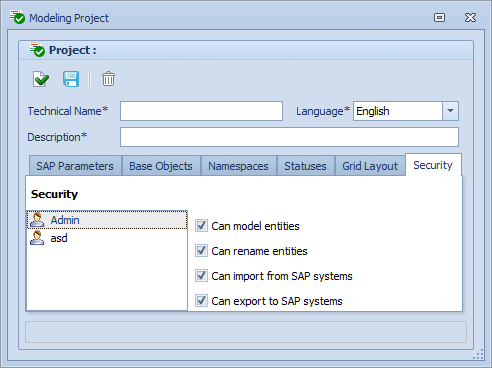The image size is (492, 368).
Task: Open the Language dropdown arrow
Action: coord(450,111)
